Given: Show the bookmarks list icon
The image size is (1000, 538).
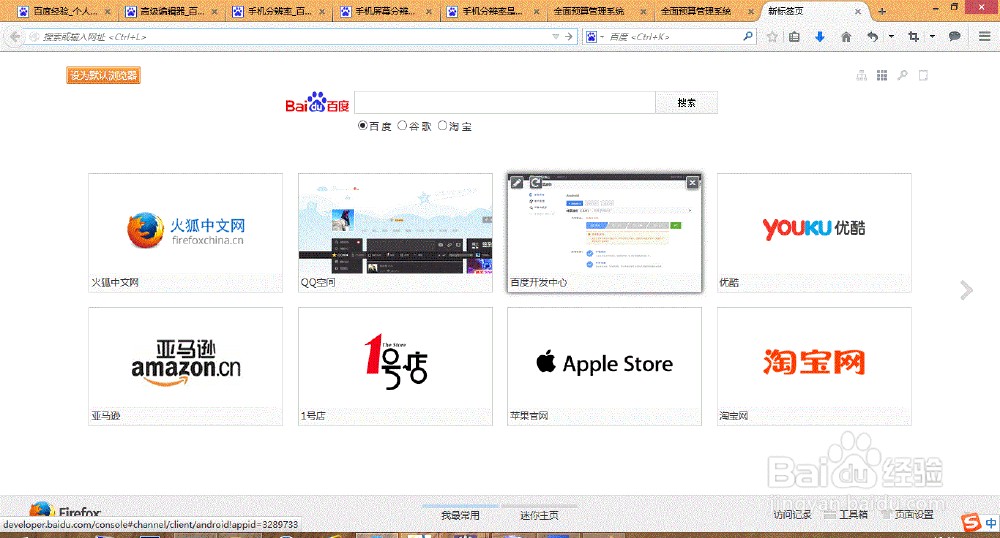Looking at the screenshot, I should click(x=794, y=37).
